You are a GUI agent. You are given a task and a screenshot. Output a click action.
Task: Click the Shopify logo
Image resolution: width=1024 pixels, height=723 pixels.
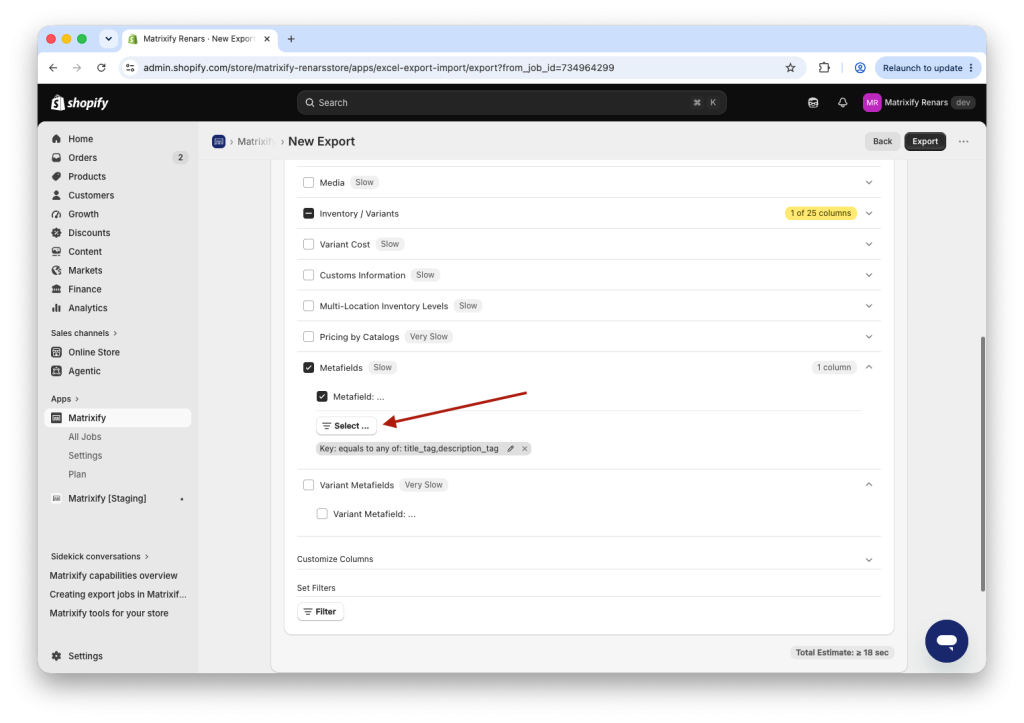tap(80, 103)
